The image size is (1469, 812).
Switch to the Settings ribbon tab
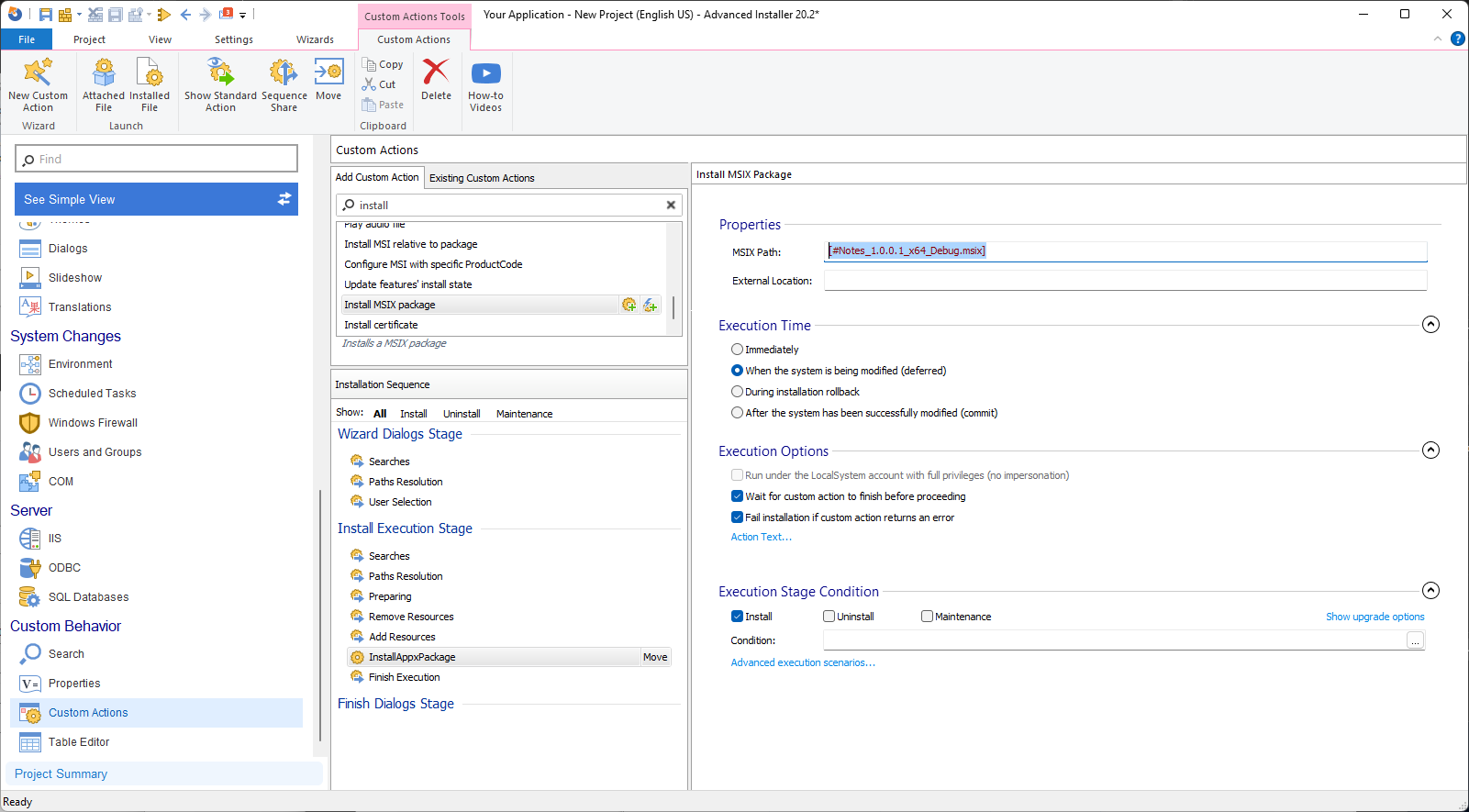tap(234, 39)
